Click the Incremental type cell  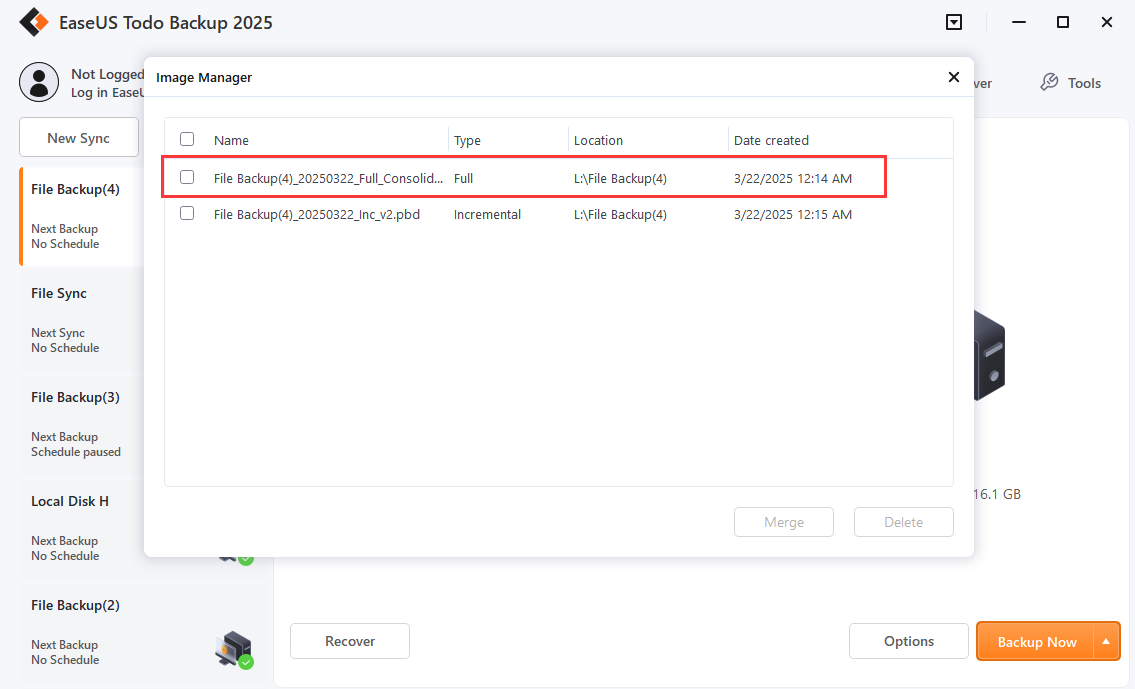pyautogui.click(x=487, y=214)
